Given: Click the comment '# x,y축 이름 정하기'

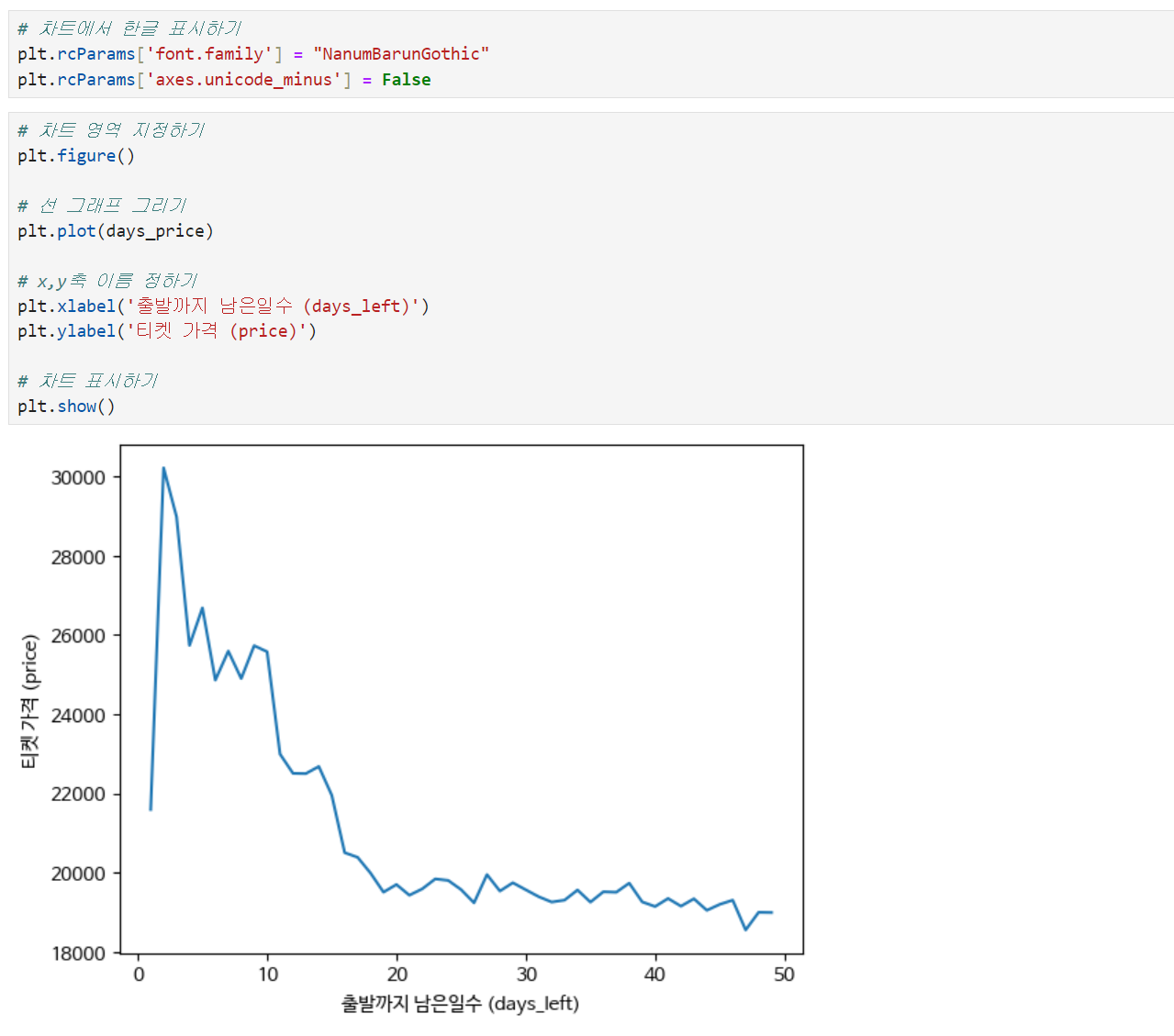Looking at the screenshot, I should pos(107,281).
